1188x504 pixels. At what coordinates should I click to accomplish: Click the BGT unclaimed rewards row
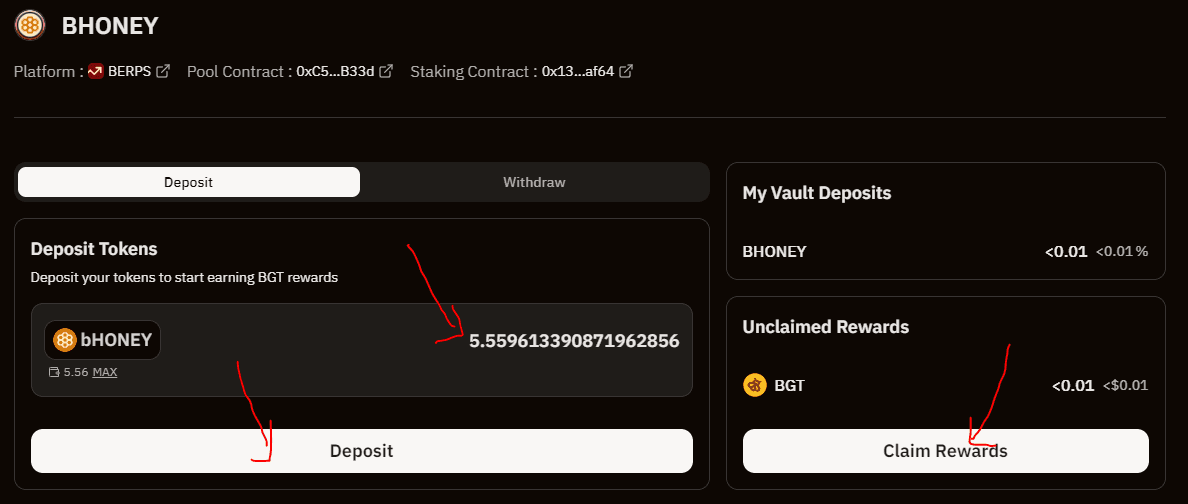[946, 385]
